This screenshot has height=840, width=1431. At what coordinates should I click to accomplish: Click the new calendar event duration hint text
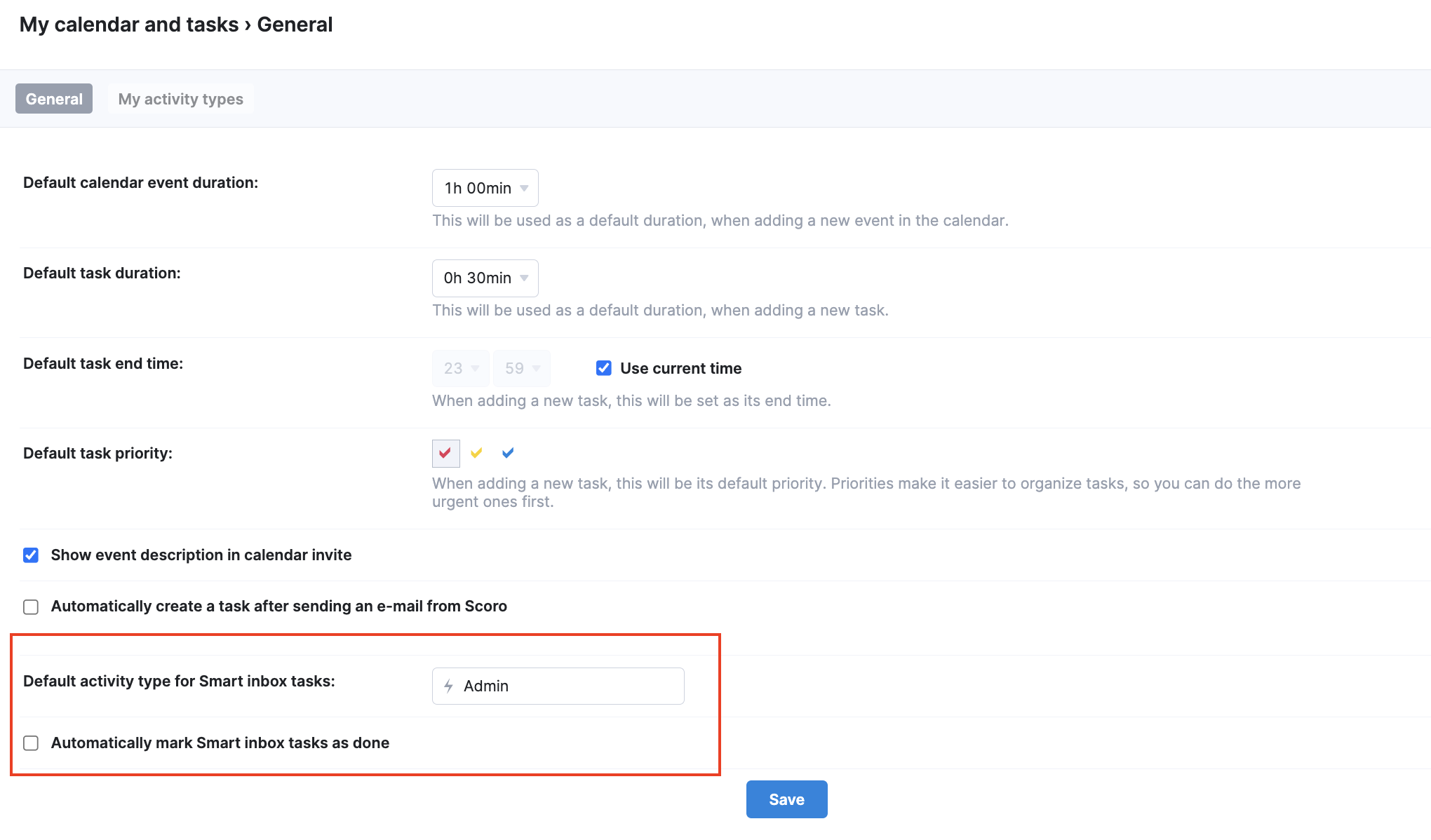[720, 220]
